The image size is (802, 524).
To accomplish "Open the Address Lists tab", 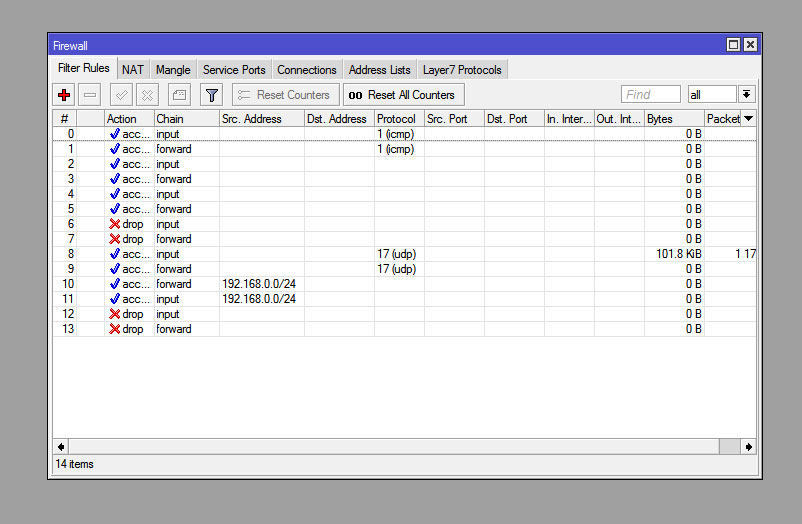I will click(379, 70).
